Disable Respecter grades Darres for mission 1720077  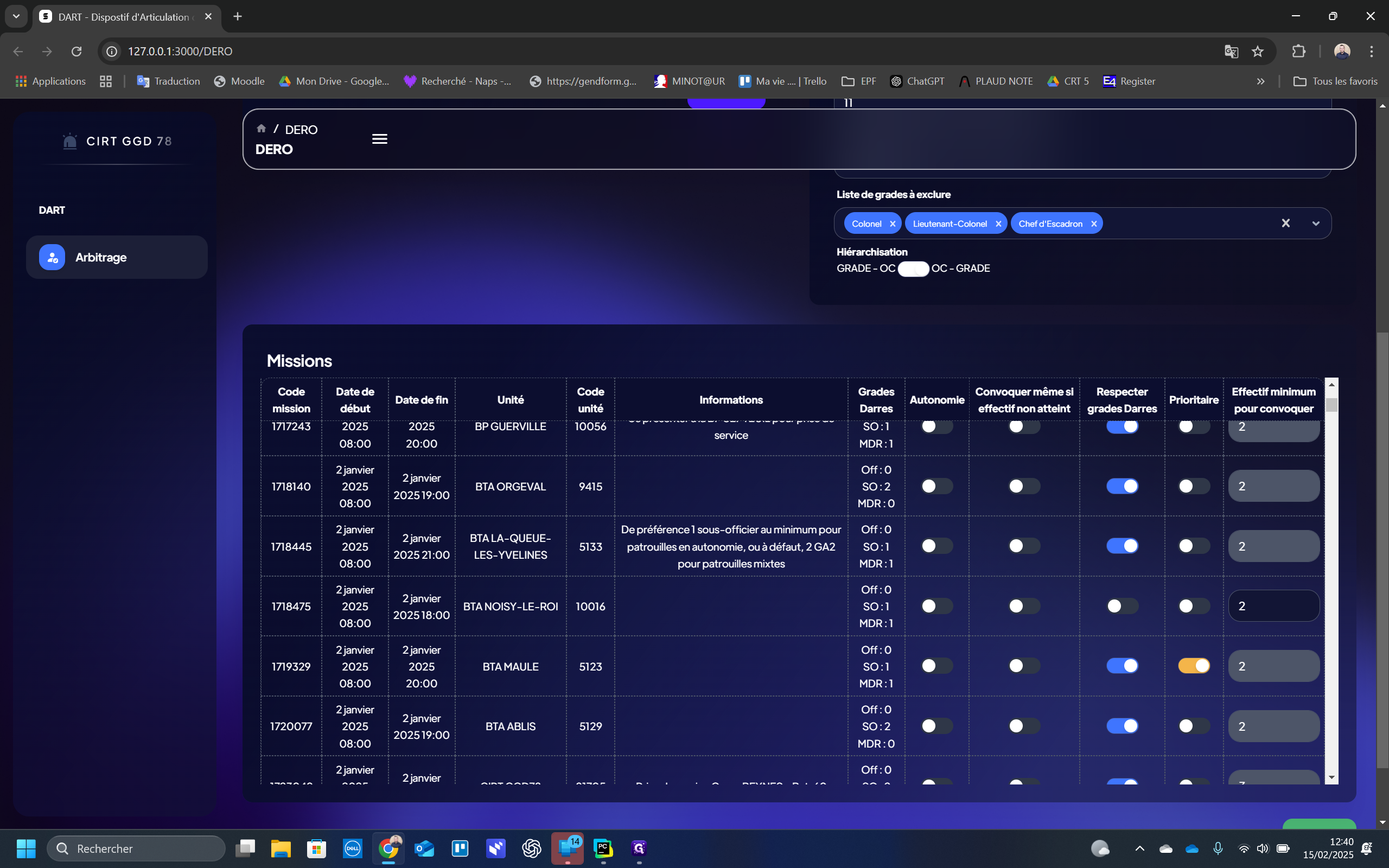coord(1122,726)
